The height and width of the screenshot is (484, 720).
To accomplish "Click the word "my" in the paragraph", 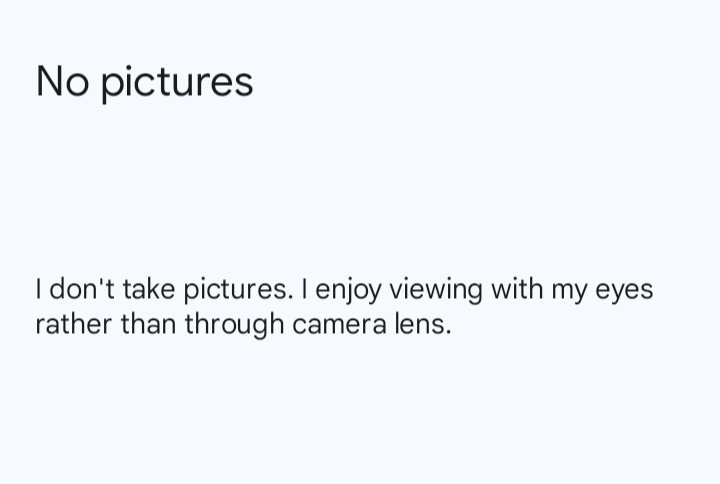I will pos(568,291).
